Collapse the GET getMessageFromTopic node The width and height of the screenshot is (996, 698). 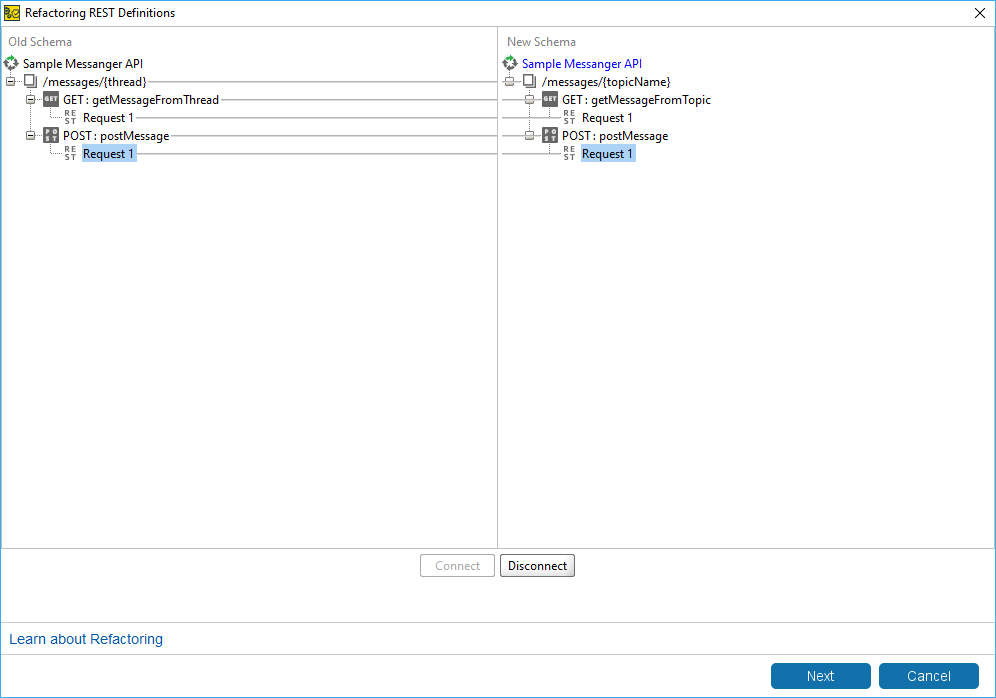pyautogui.click(x=530, y=100)
